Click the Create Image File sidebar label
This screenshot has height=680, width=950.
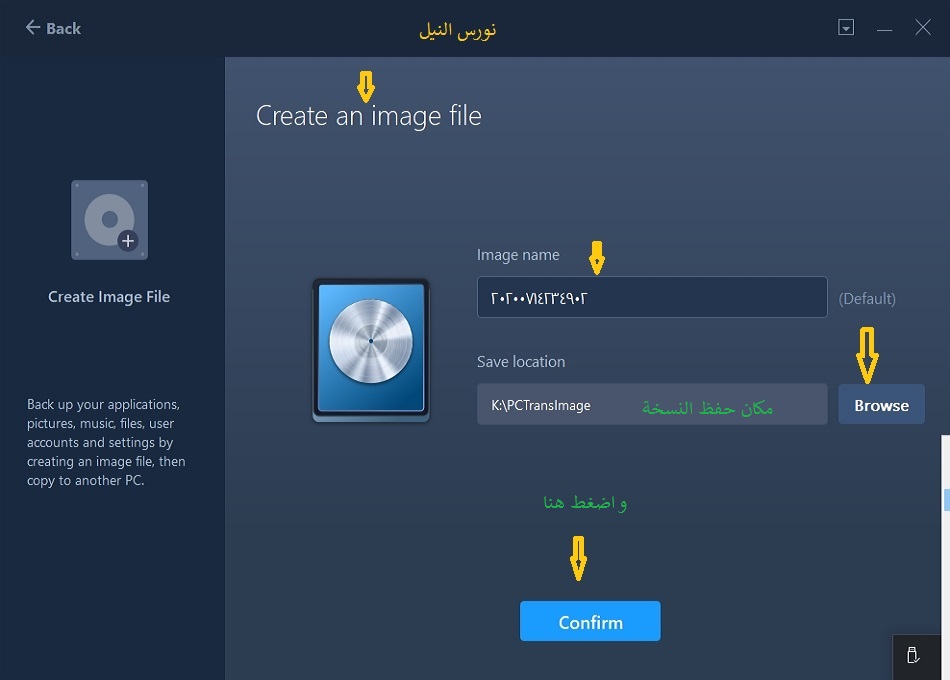(109, 297)
